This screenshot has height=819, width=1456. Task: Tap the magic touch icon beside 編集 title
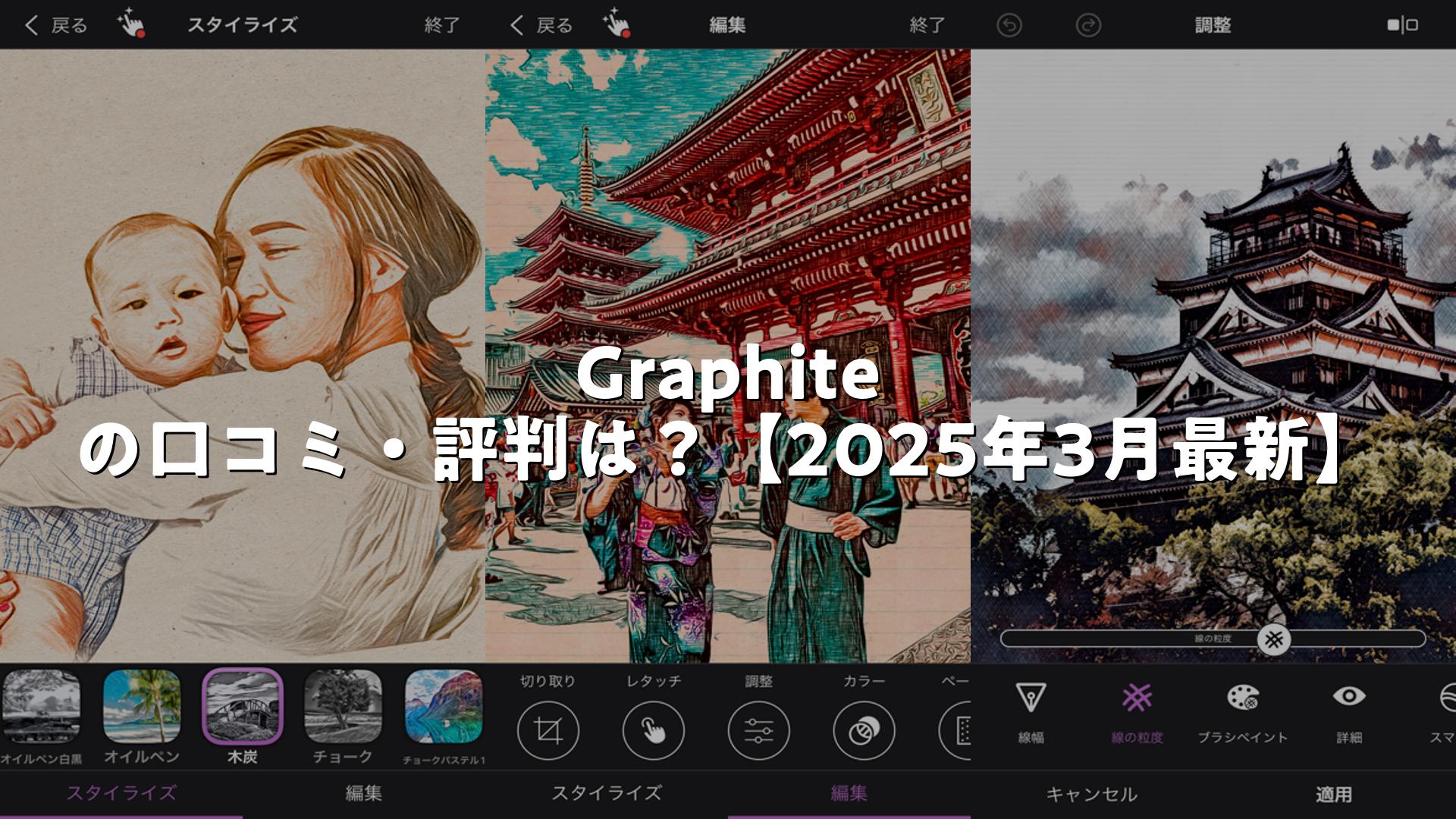coord(617,24)
